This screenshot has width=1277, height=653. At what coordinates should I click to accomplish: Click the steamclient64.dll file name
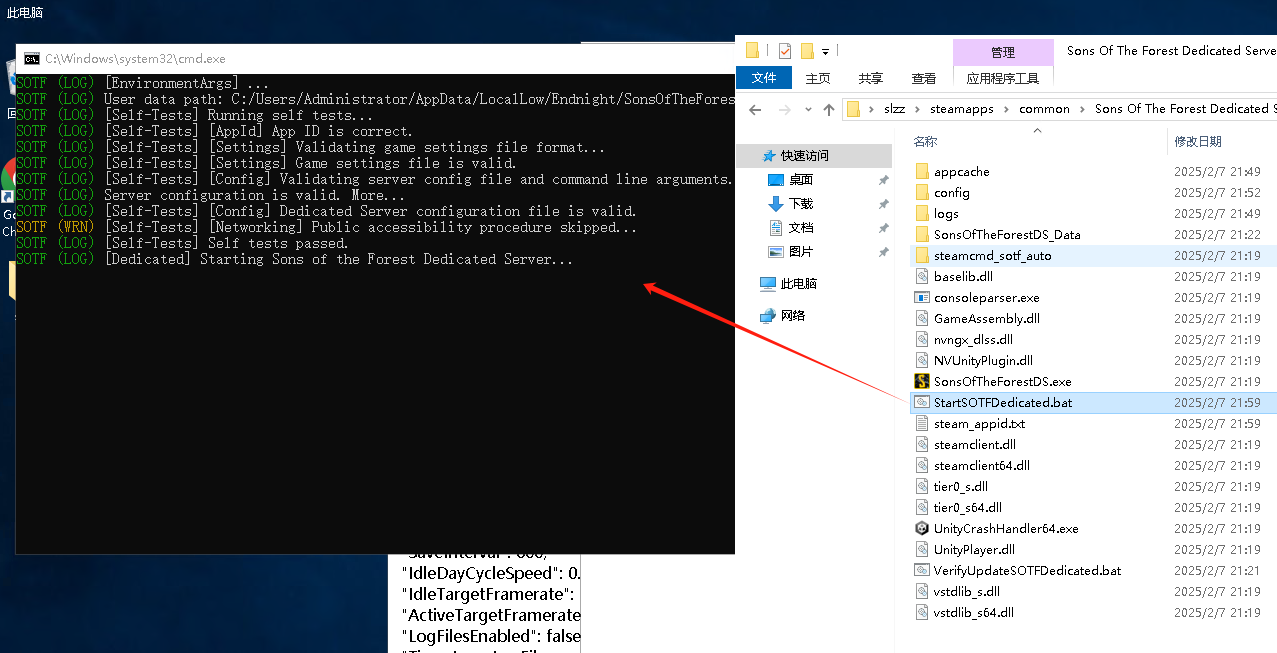(982, 466)
